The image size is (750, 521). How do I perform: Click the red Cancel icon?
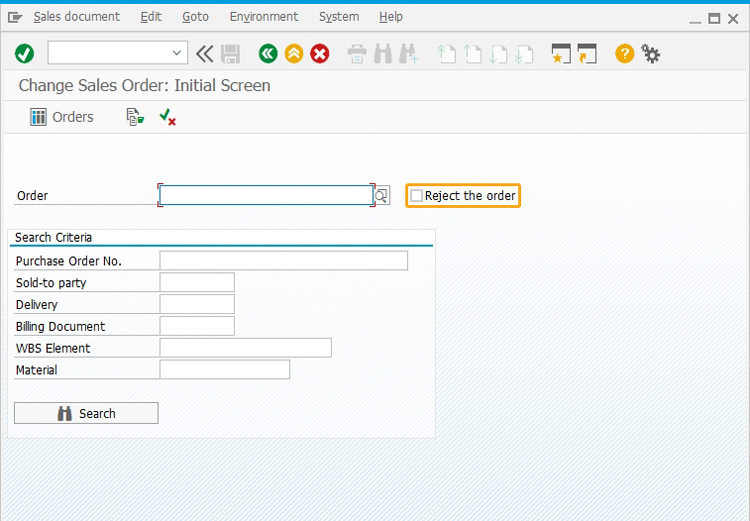pyautogui.click(x=320, y=54)
